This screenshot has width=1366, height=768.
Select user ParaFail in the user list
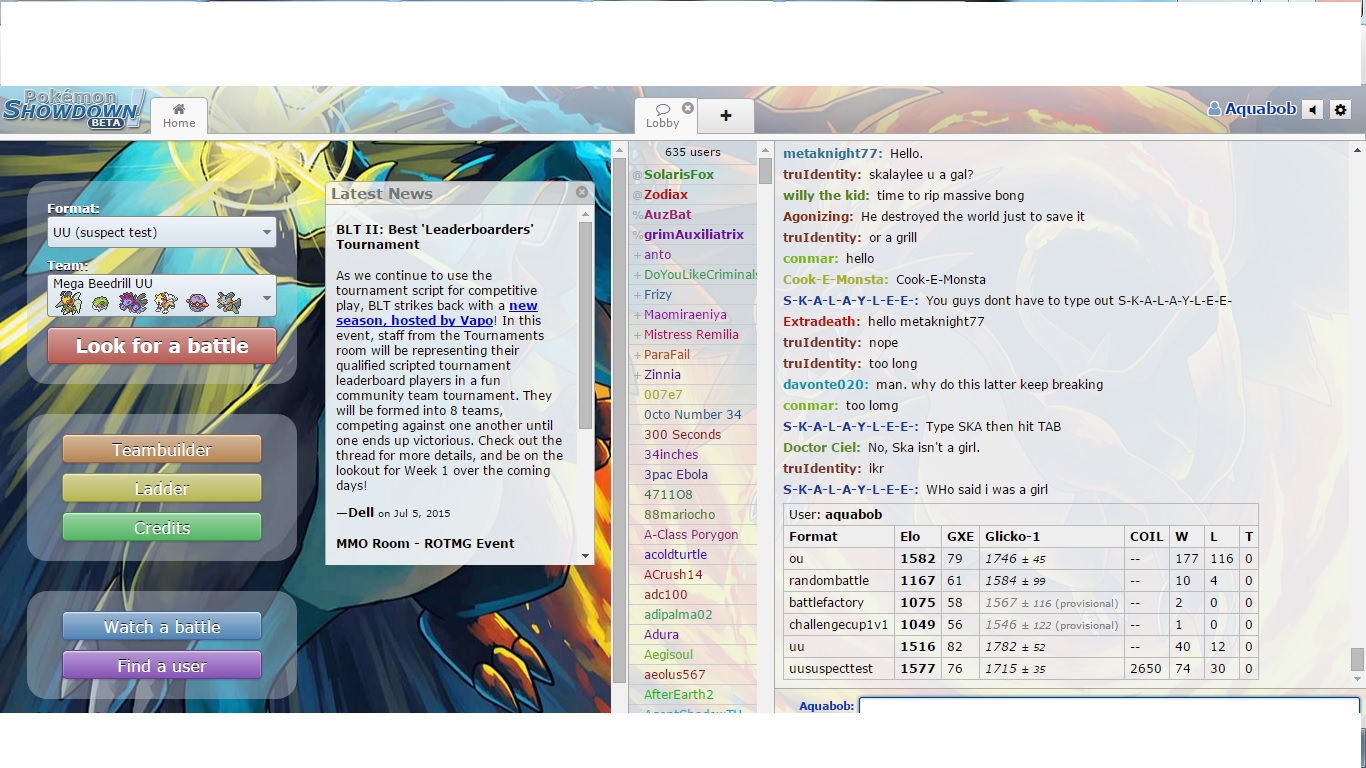(x=667, y=355)
